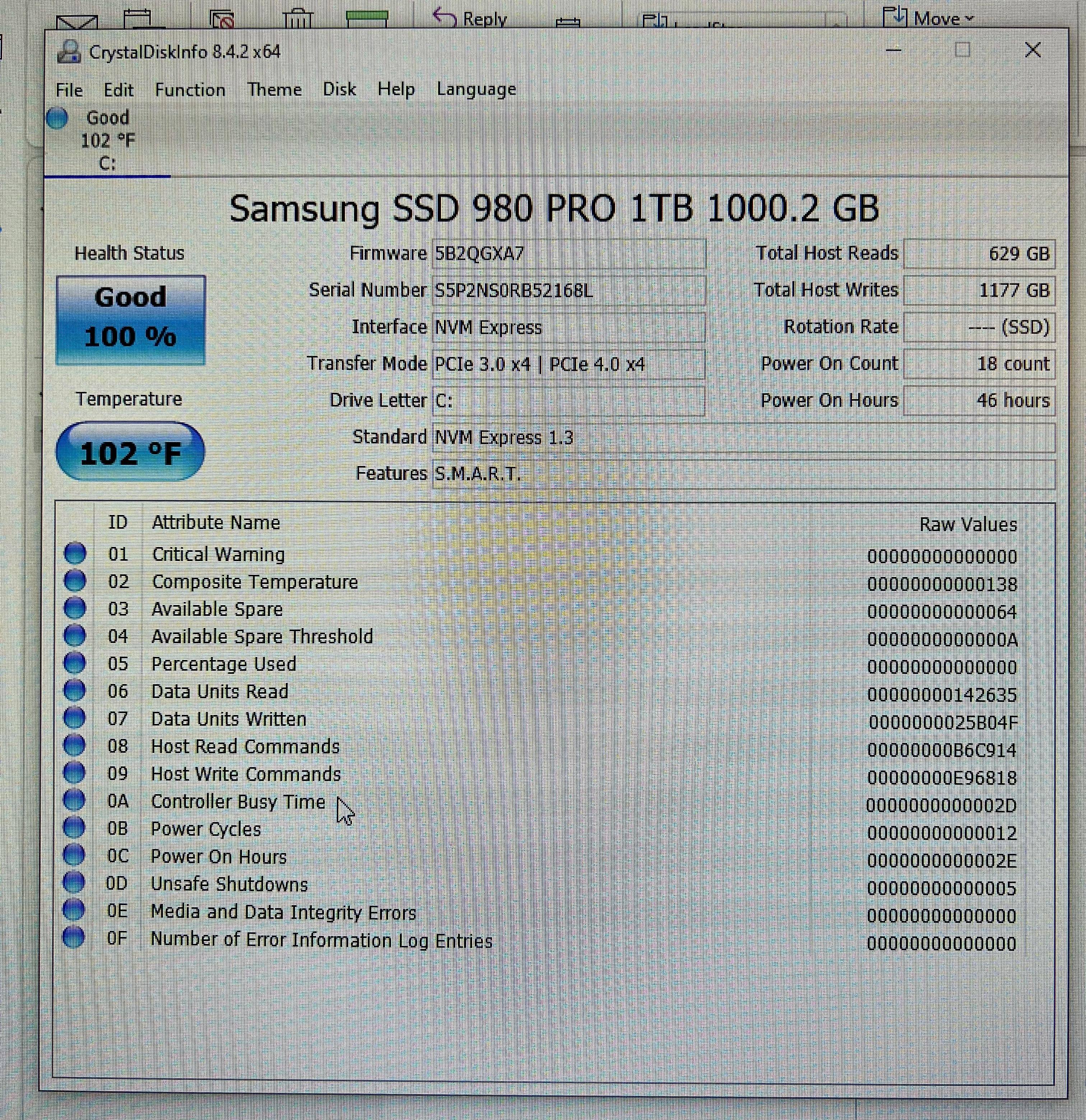Click the Firmware value field
Screen dimensions: 1086x1120
coord(568,254)
